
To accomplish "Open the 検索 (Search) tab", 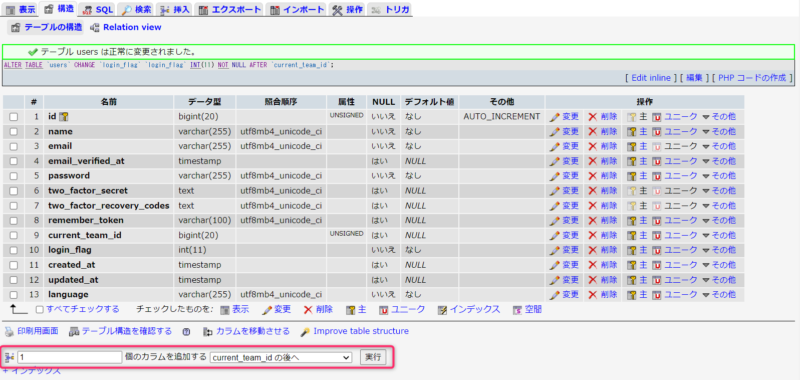I will (137, 9).
